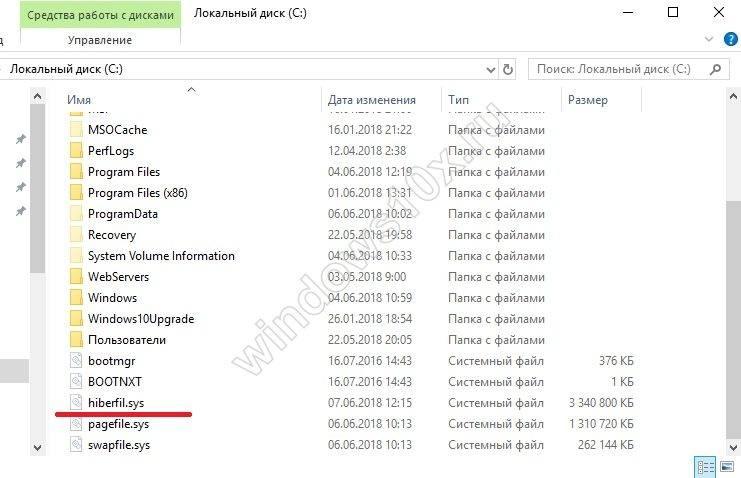Sort by the Размер column header

pos(588,100)
